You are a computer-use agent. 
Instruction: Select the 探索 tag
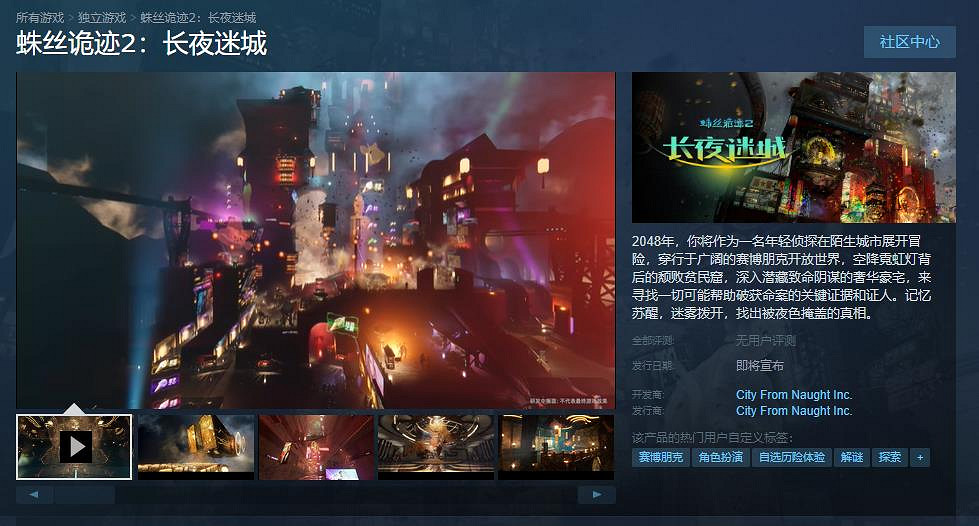pos(890,457)
